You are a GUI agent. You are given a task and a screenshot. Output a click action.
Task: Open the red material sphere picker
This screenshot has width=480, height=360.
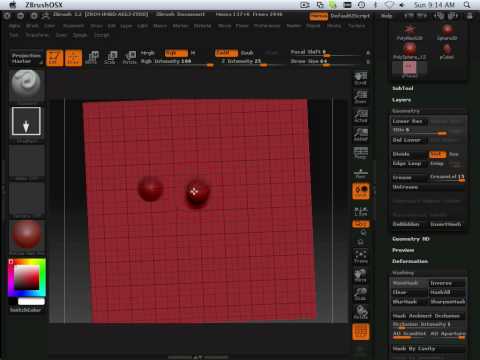pos(27,235)
